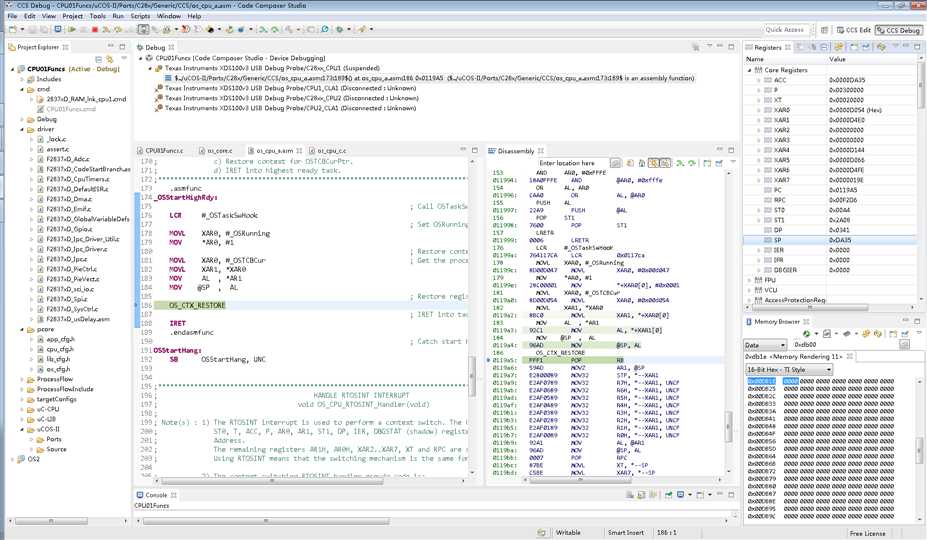Open Project Explorer view menu arrow

pyautogui.click(x=124, y=58)
